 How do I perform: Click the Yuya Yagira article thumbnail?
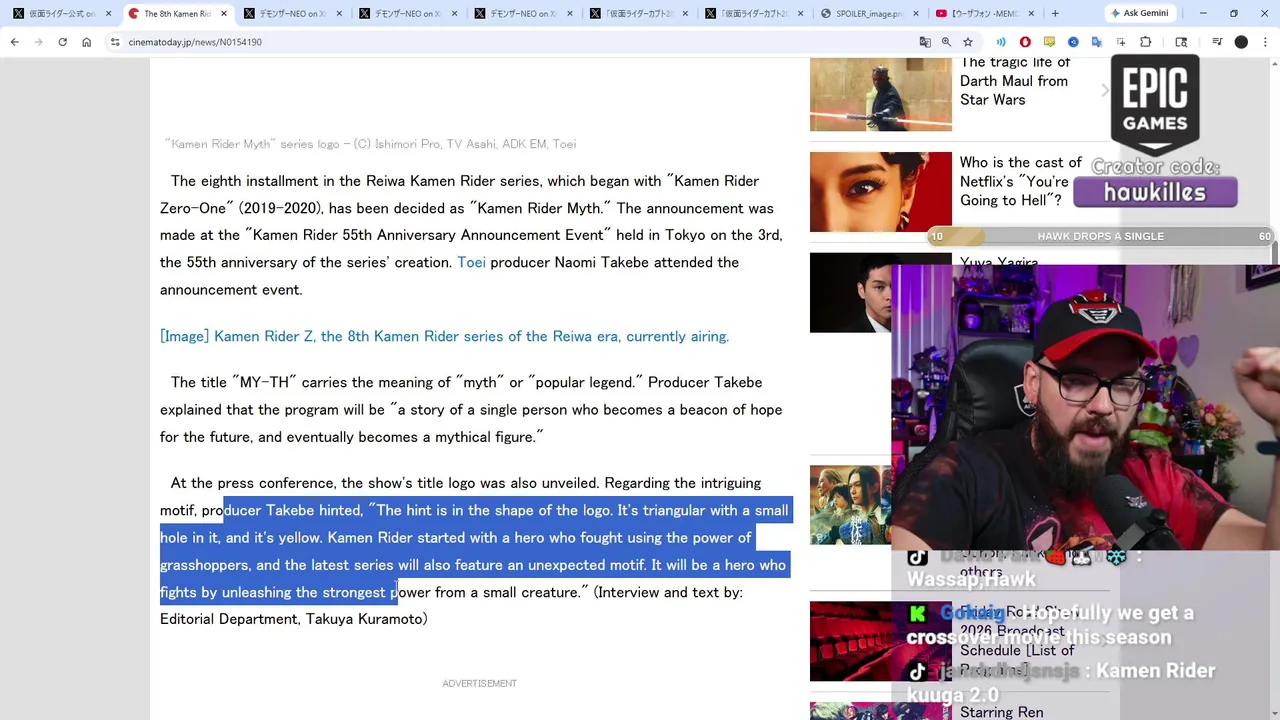(x=850, y=292)
